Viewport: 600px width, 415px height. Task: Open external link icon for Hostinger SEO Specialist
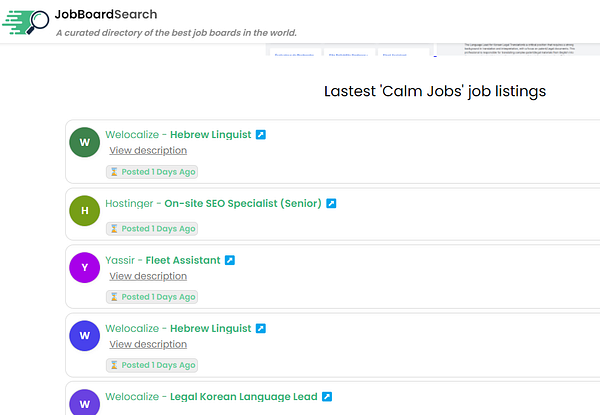pyautogui.click(x=331, y=203)
